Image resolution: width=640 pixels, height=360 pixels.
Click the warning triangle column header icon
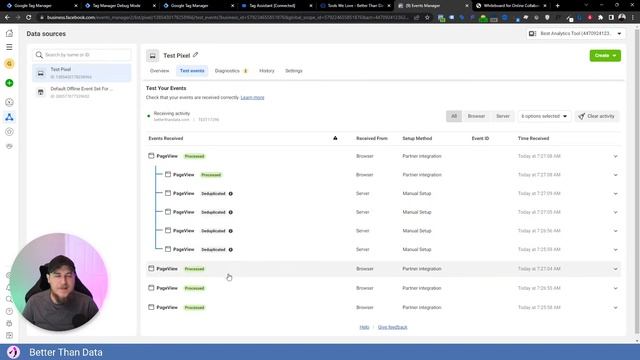335,138
